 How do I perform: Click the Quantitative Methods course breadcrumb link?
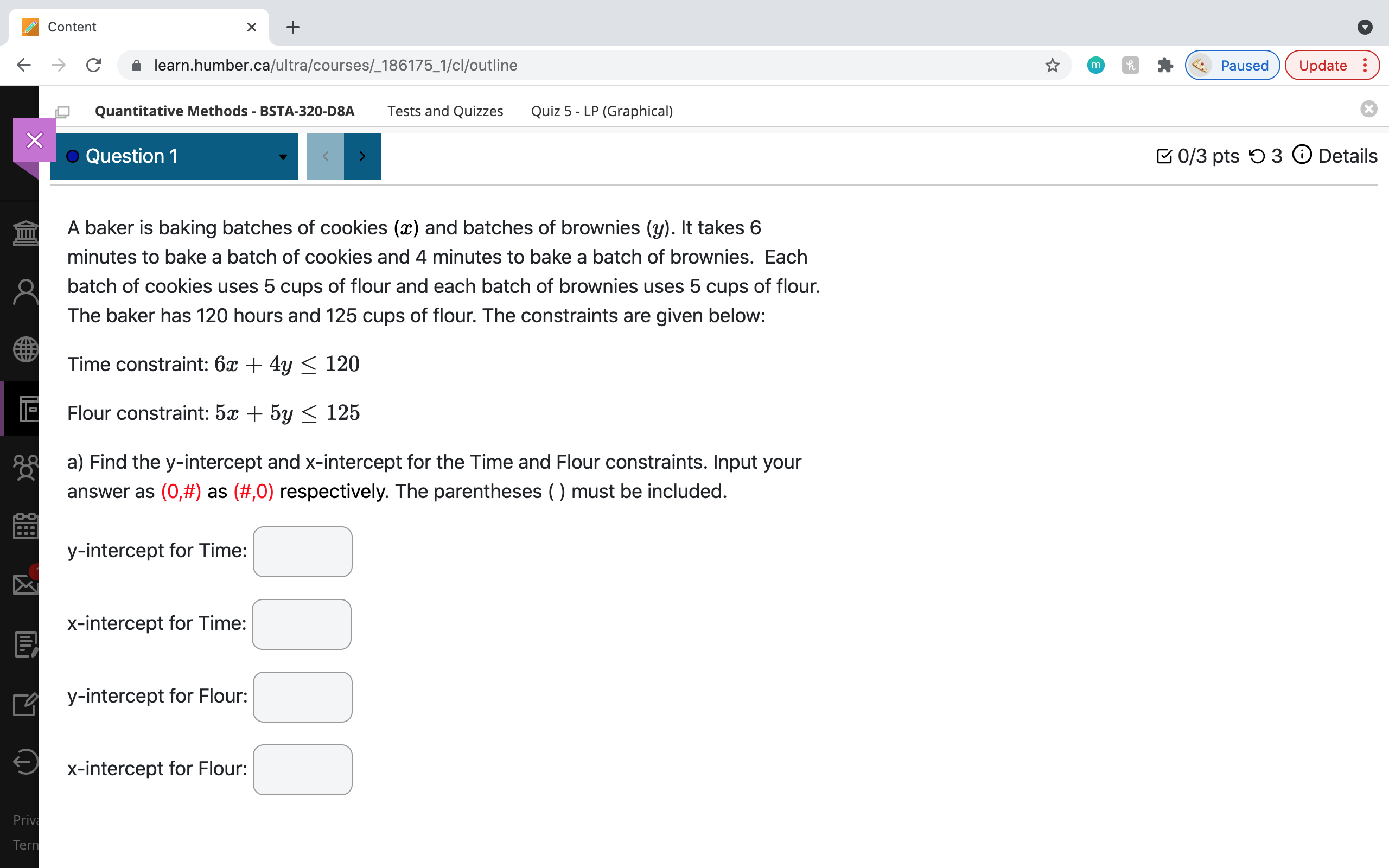click(224, 111)
